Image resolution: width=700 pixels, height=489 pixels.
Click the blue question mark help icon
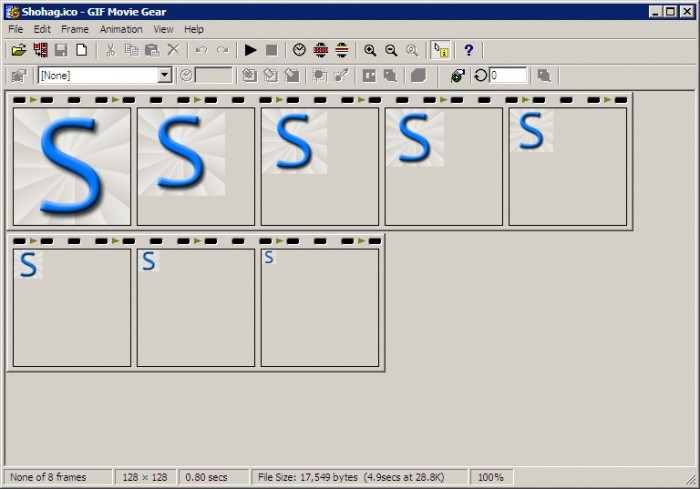pos(468,50)
